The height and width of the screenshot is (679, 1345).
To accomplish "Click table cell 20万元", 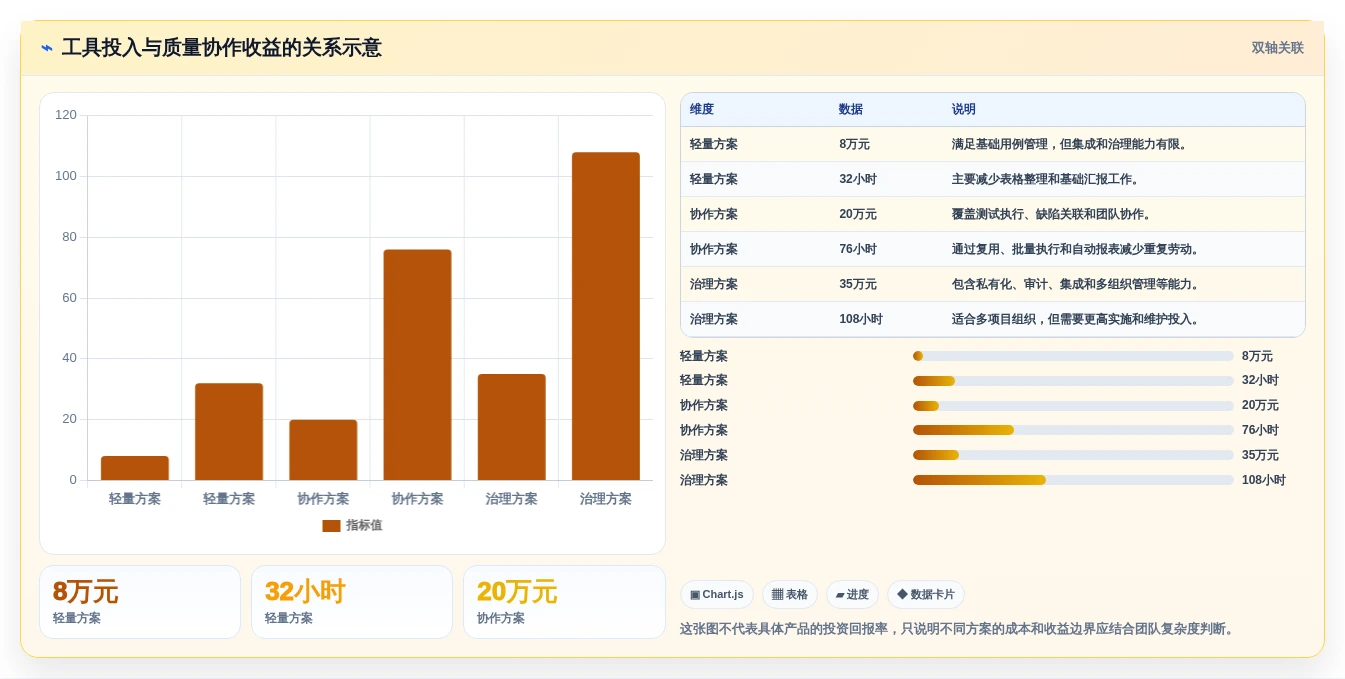I will point(858,215).
